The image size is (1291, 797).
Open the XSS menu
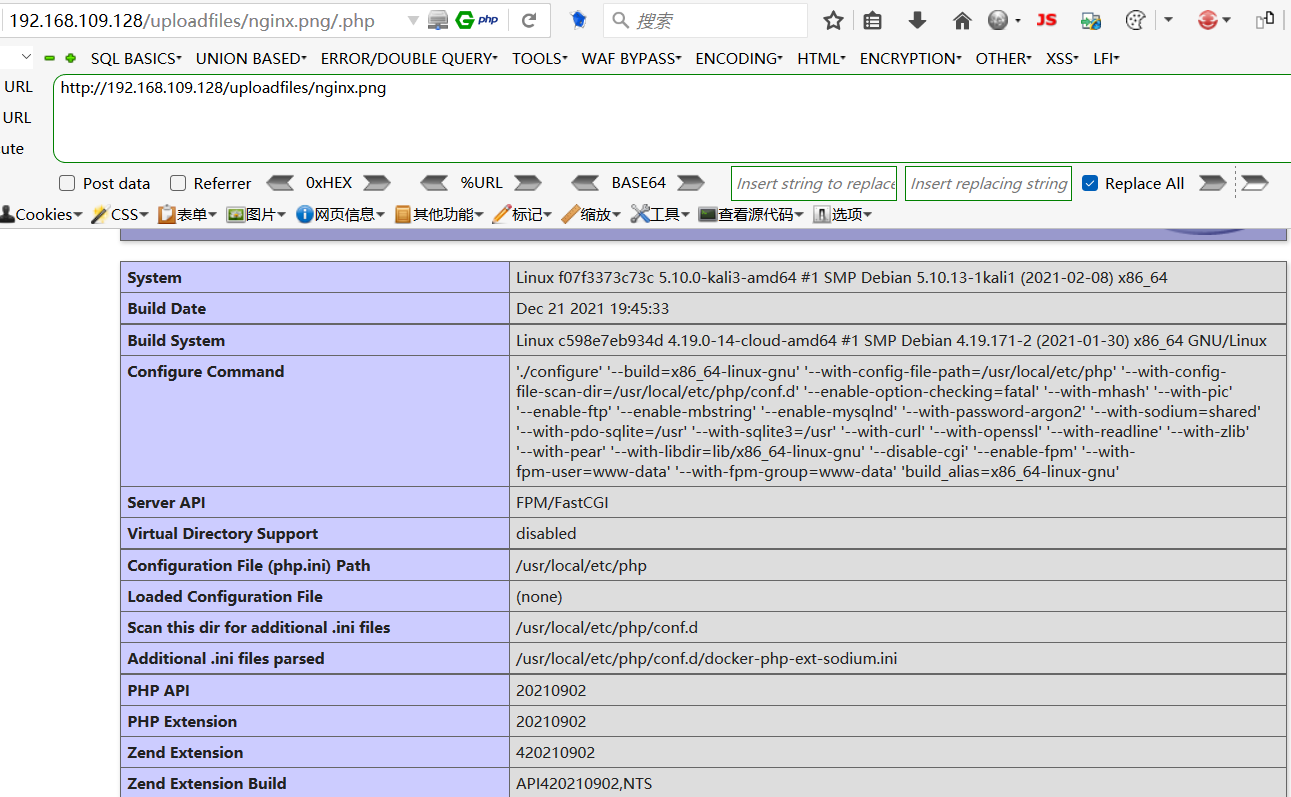click(1062, 58)
